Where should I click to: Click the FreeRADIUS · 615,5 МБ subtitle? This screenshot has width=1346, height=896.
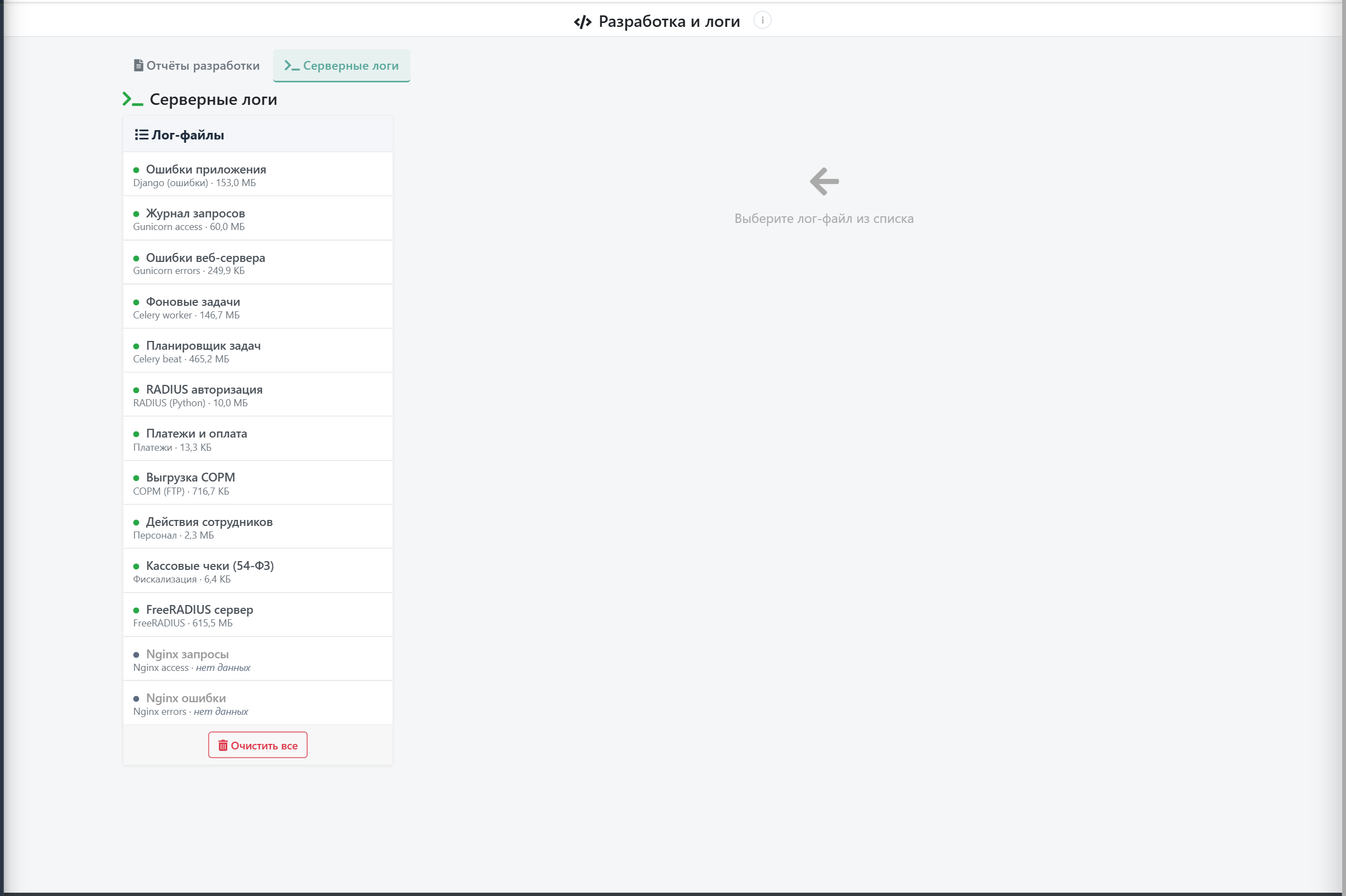click(183, 623)
